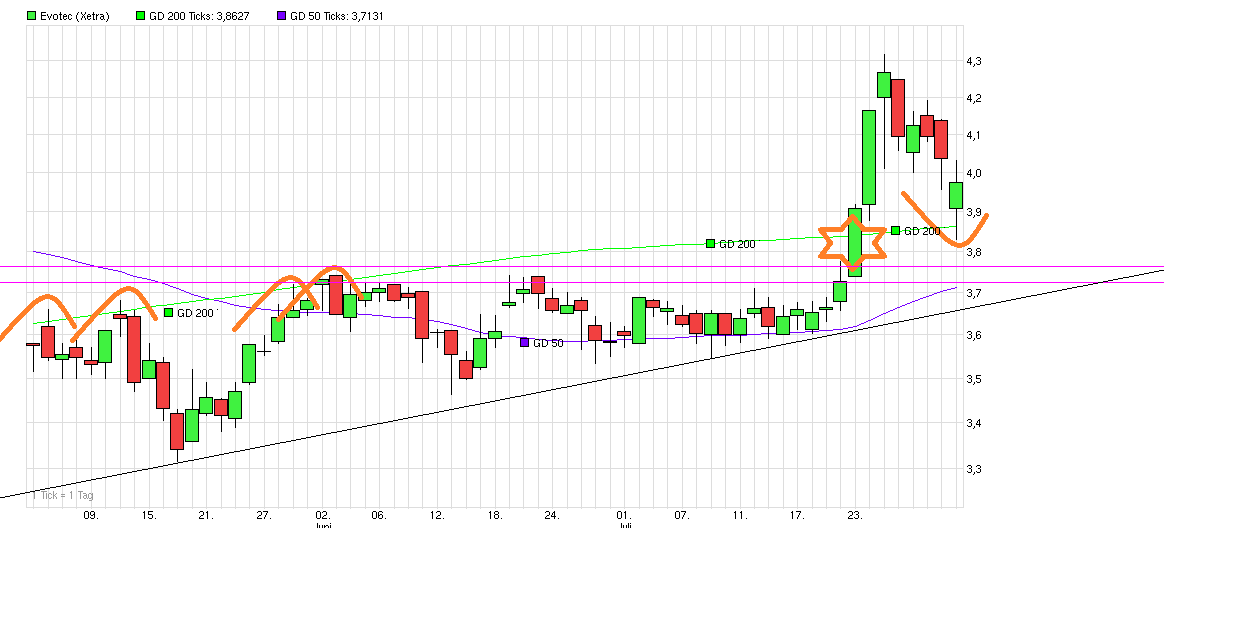Click the purple GD 50 marker inside chart
1233x638 pixels.
point(525,343)
